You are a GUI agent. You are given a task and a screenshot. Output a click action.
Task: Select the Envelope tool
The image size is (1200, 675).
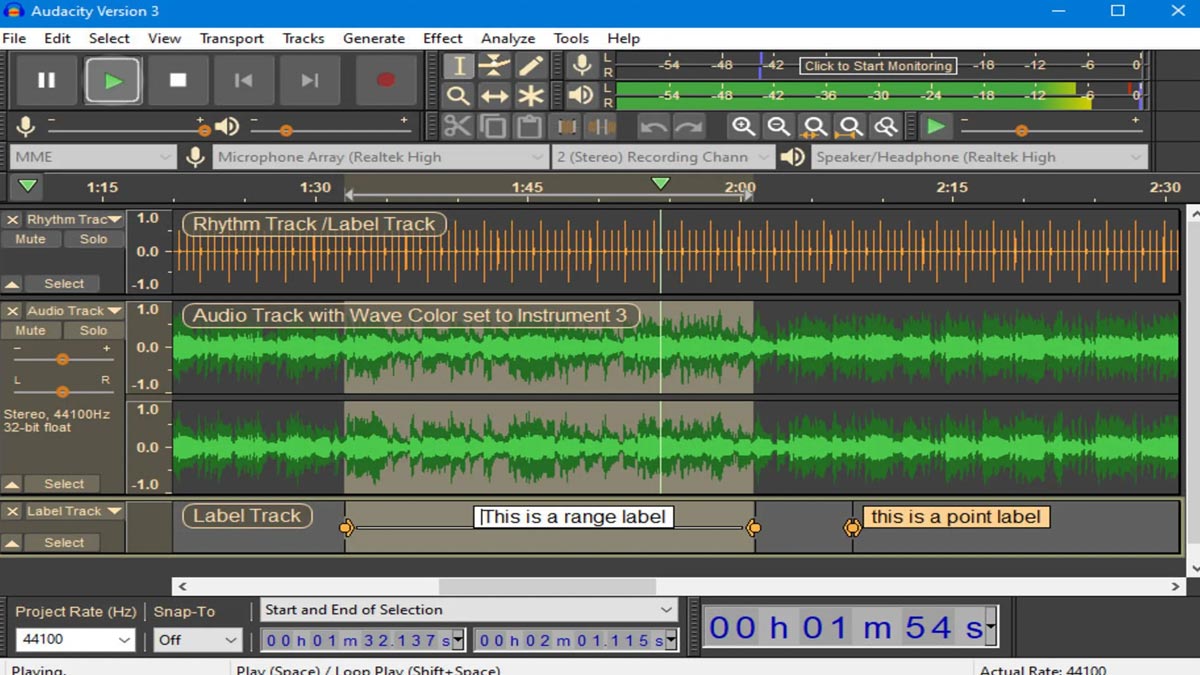pyautogui.click(x=494, y=66)
